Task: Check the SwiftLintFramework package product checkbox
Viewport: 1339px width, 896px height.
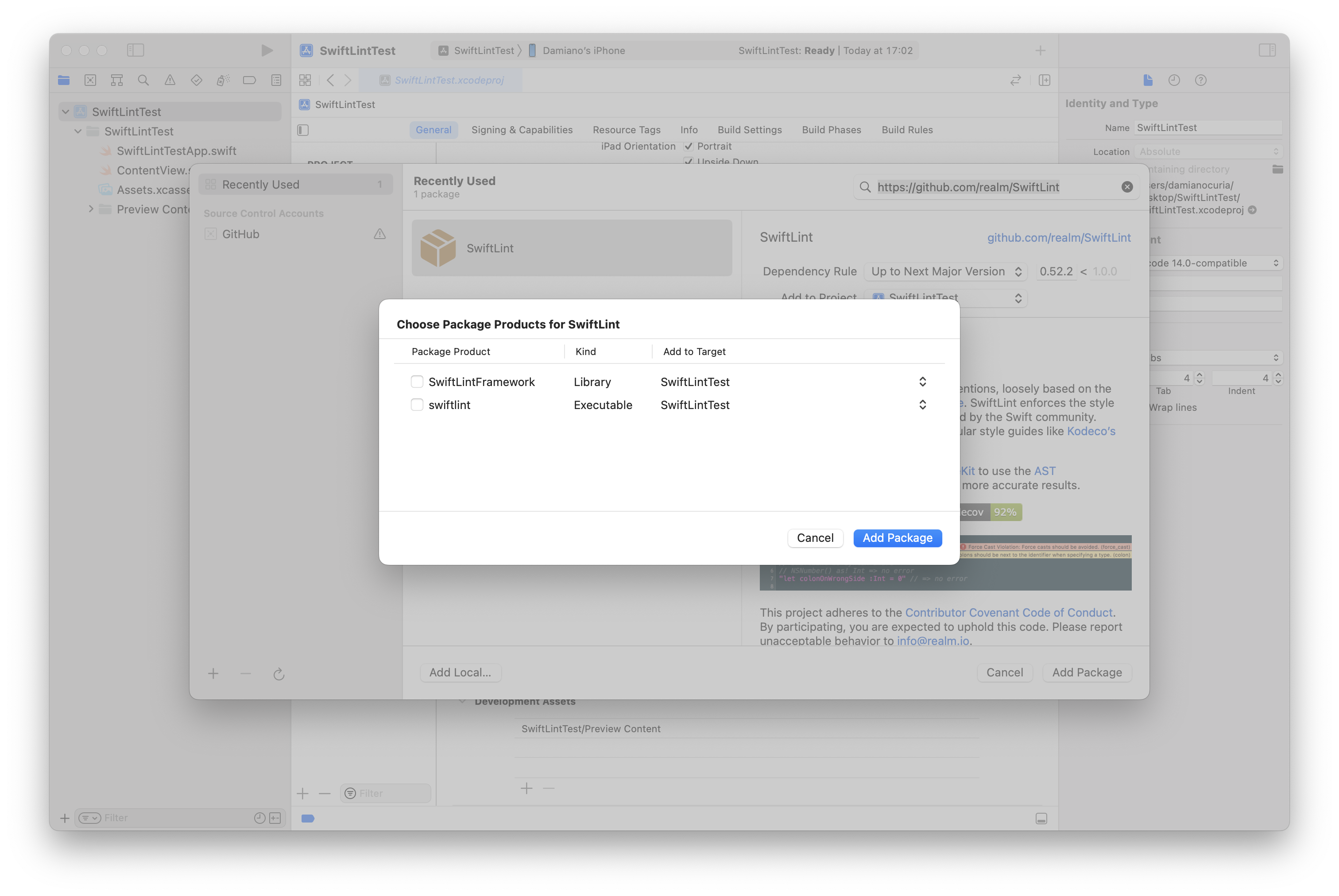Action: tap(417, 382)
